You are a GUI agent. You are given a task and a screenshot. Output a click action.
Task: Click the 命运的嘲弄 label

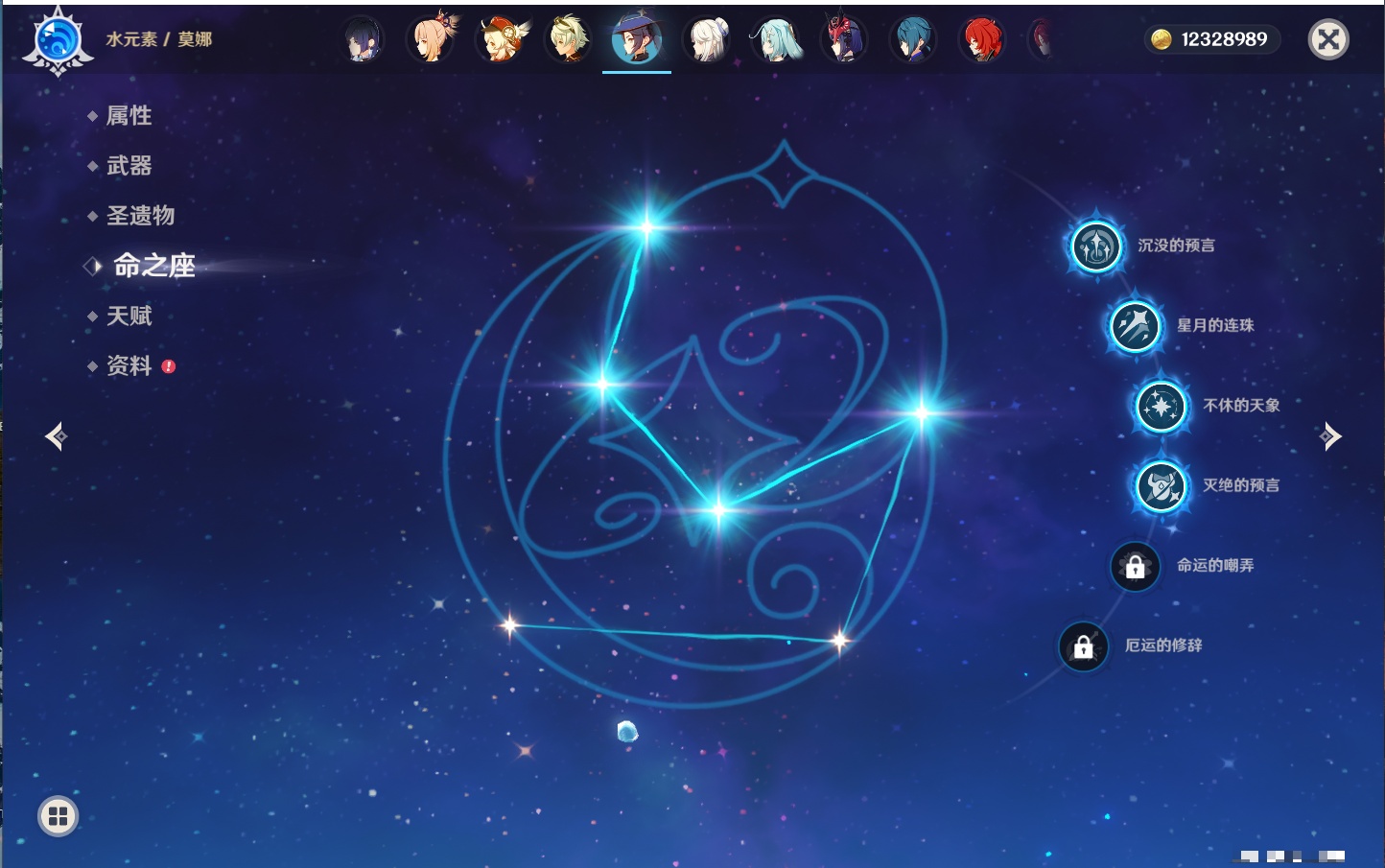tap(1215, 566)
